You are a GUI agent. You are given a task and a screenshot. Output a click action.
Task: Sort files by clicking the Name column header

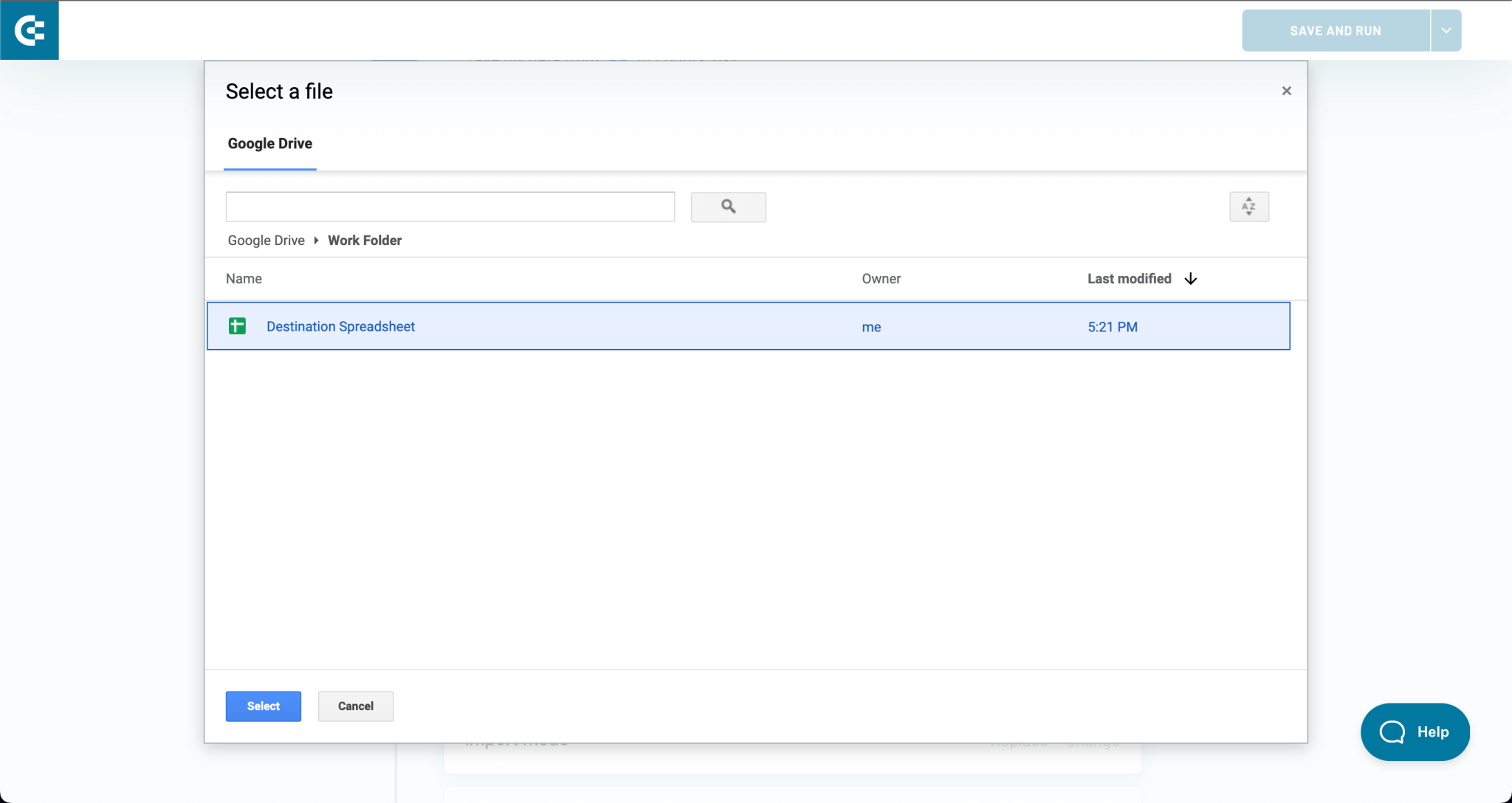[244, 278]
